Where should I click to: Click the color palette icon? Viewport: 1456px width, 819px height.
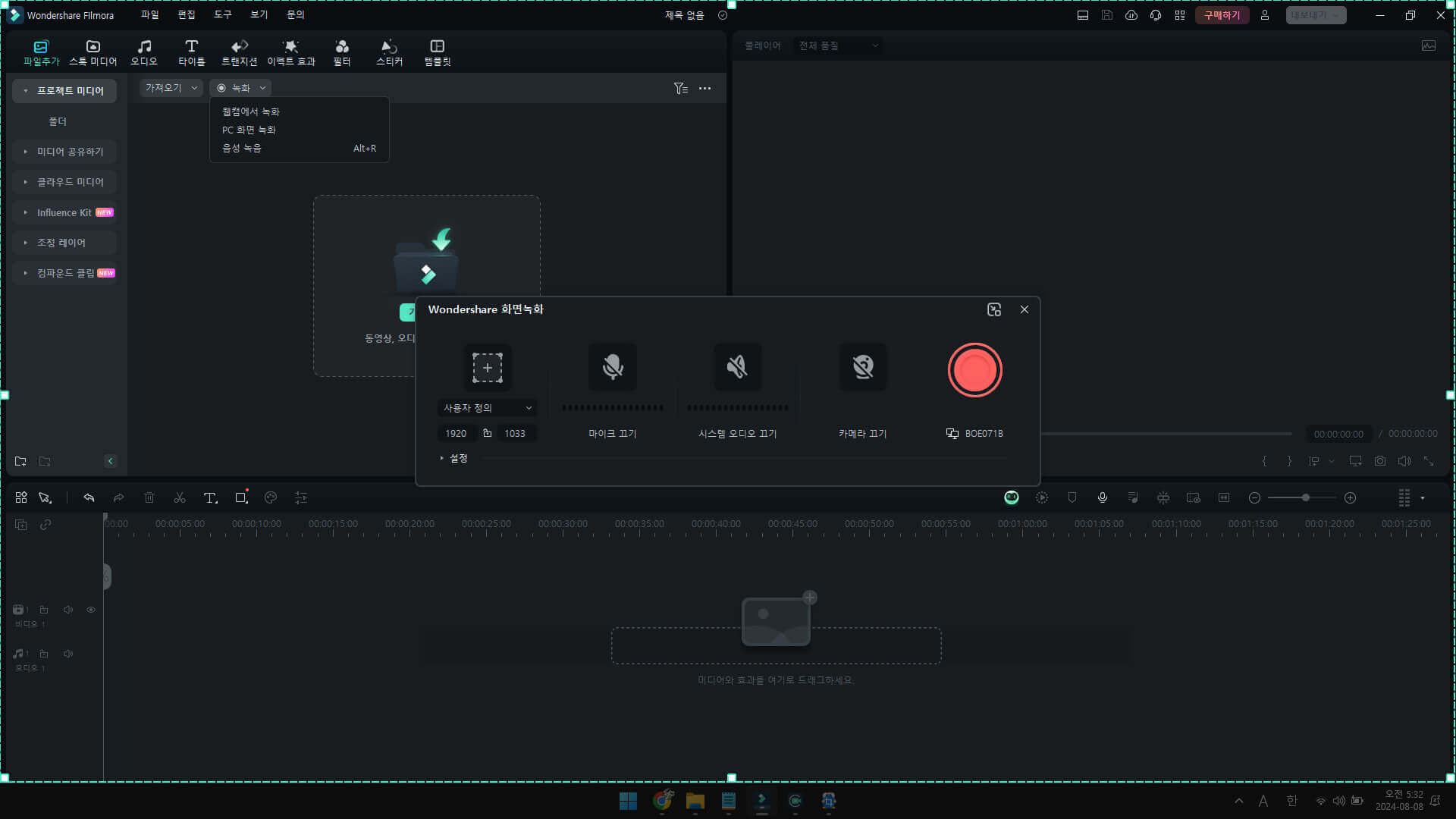click(x=271, y=497)
